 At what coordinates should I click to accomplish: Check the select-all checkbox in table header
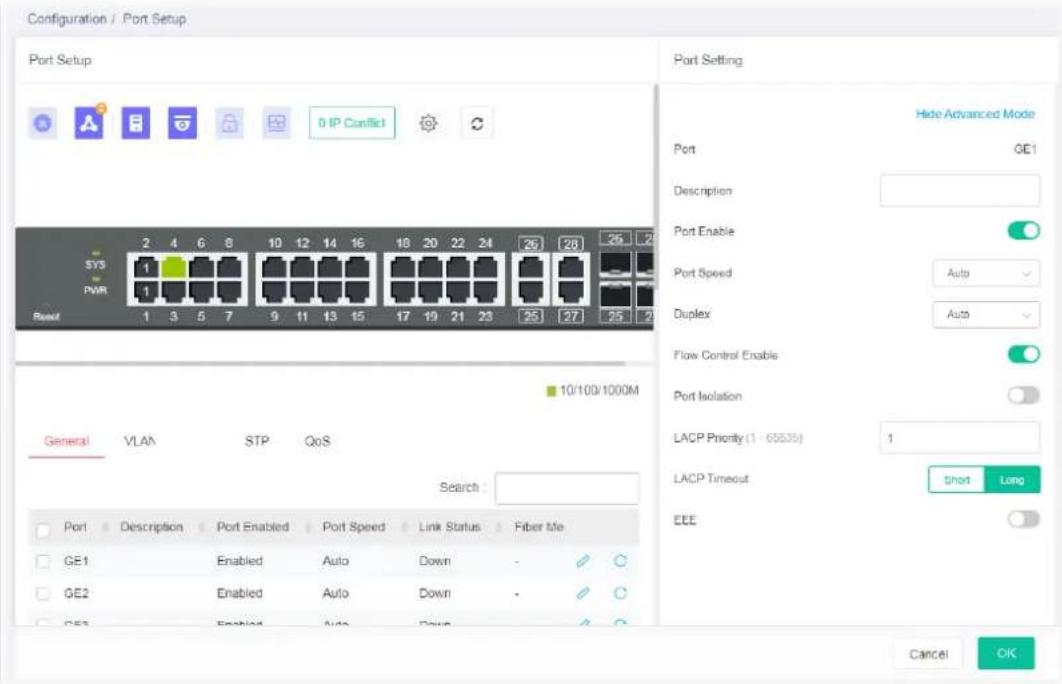click(43, 530)
